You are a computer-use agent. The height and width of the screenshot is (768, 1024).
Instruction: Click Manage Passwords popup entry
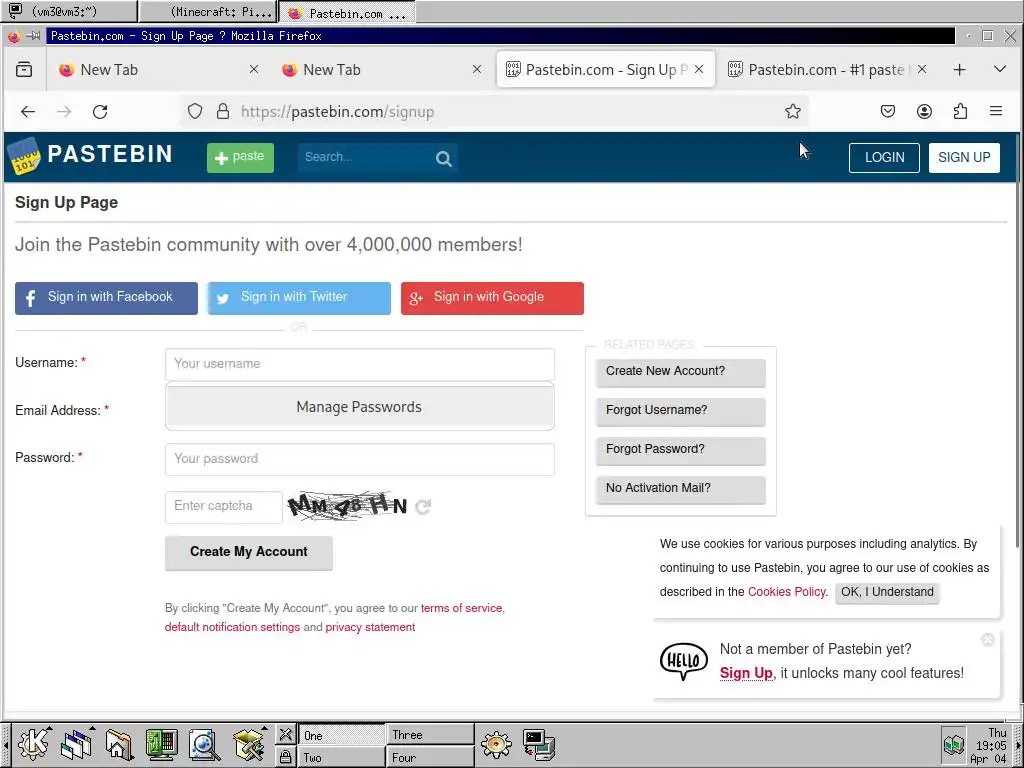coord(360,407)
